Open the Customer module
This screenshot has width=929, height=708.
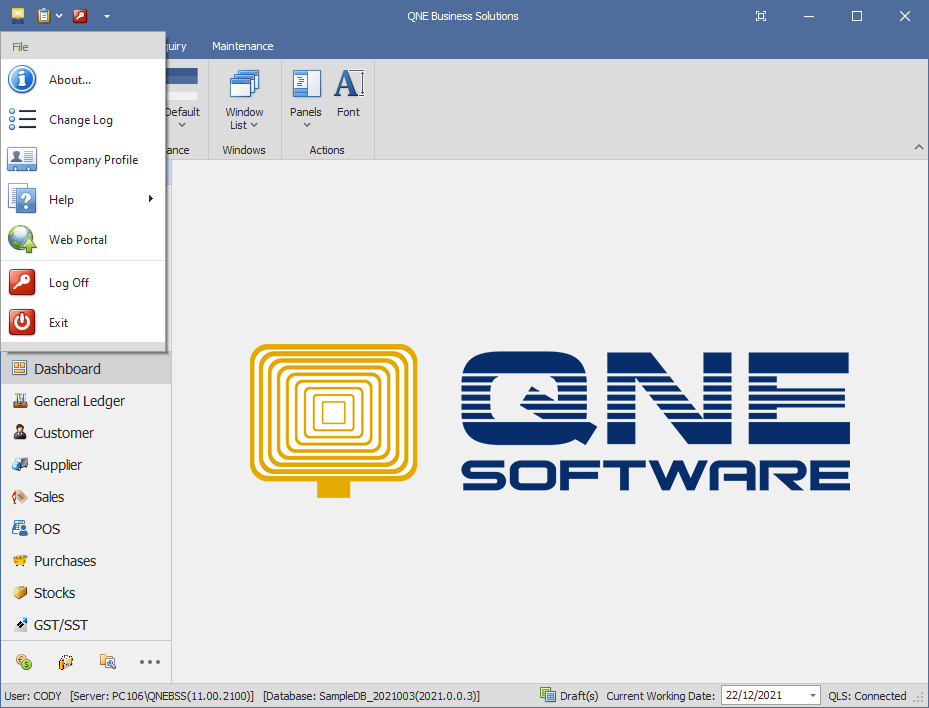86,433
